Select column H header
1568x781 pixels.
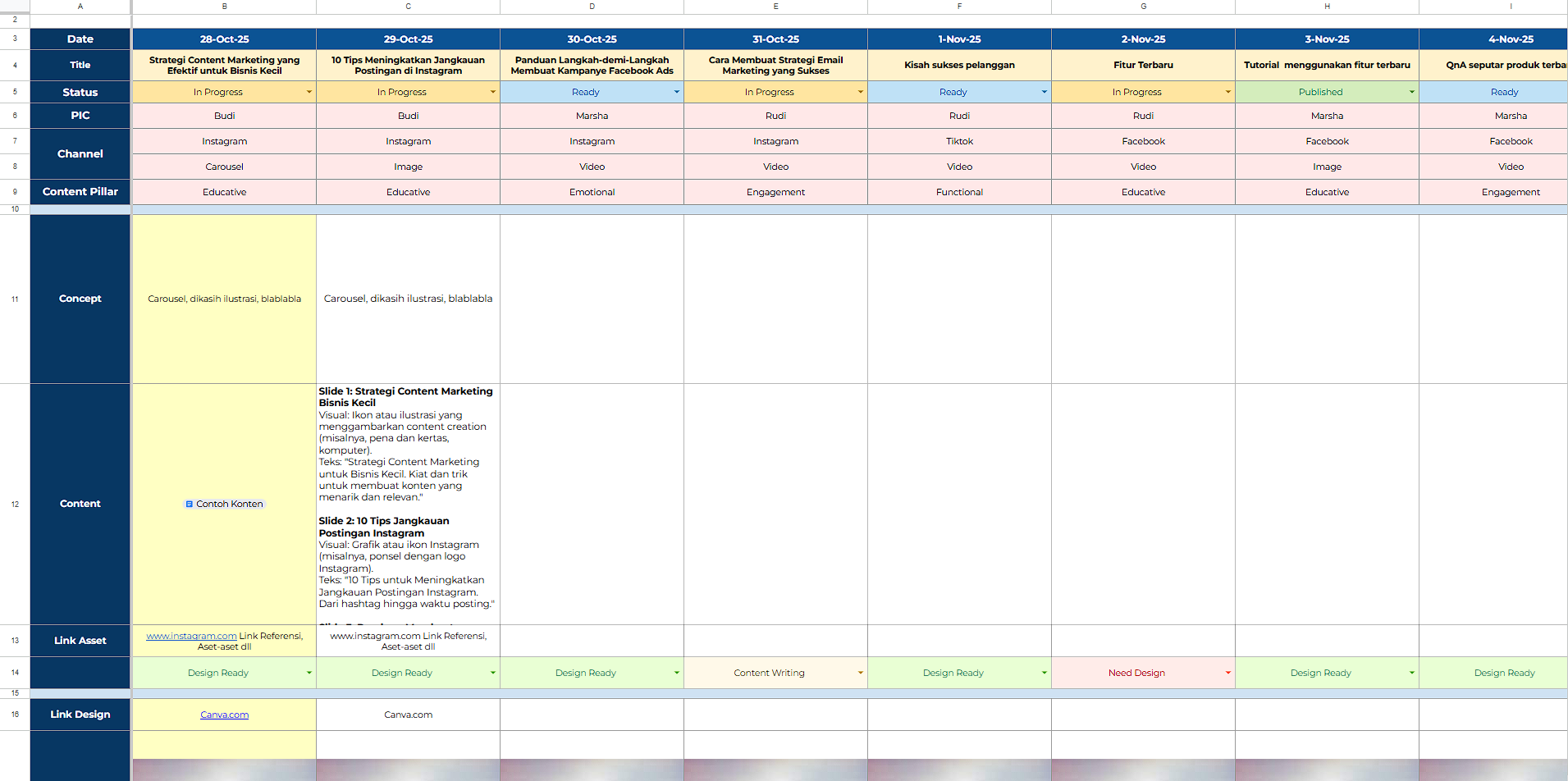point(1327,7)
